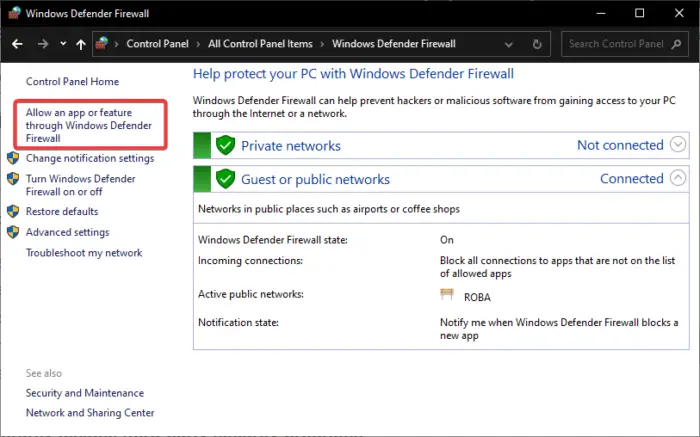Refresh the Control Panel page
This screenshot has height=437, width=700.
(x=537, y=44)
